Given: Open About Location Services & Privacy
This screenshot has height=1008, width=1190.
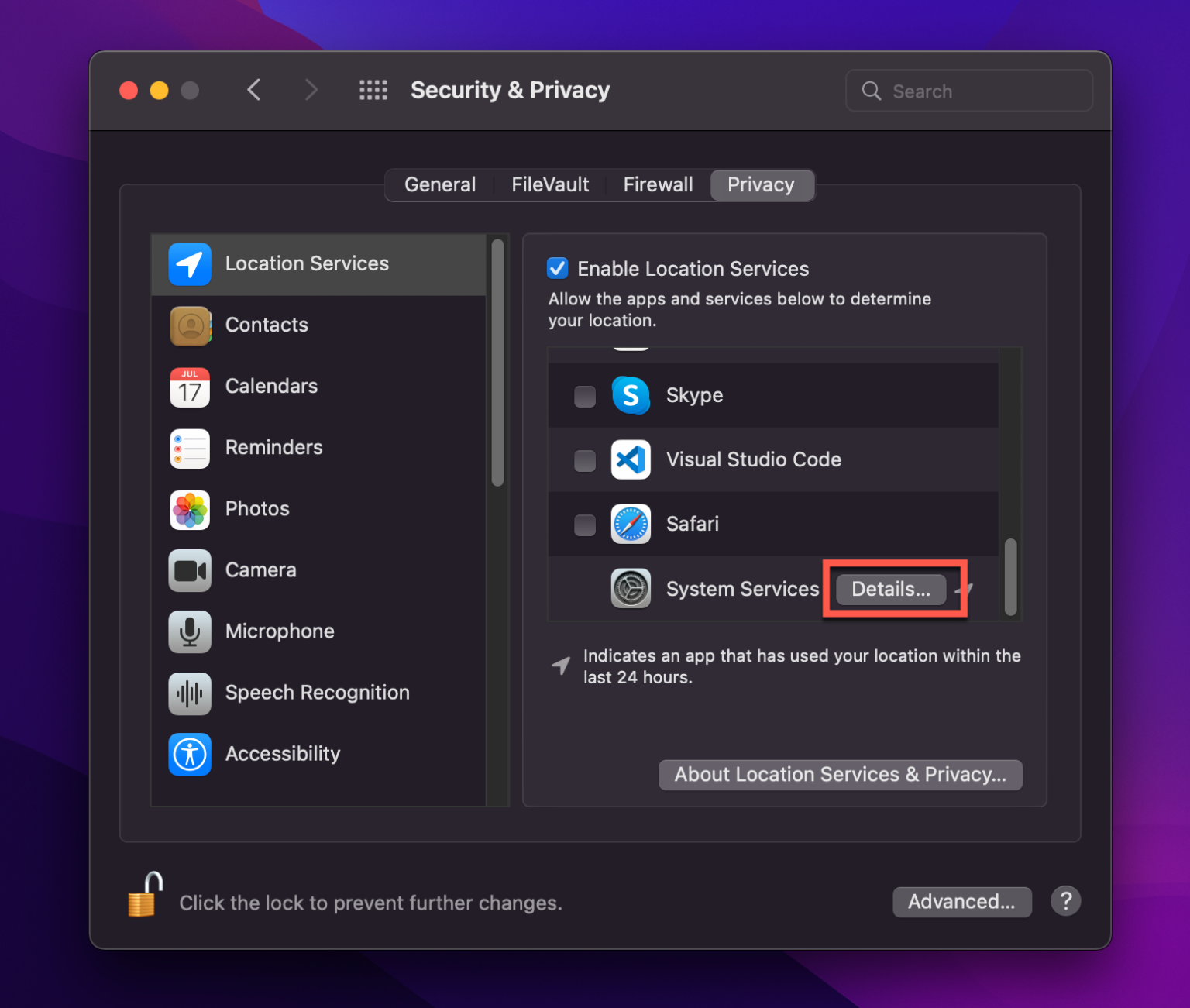Looking at the screenshot, I should (x=841, y=774).
